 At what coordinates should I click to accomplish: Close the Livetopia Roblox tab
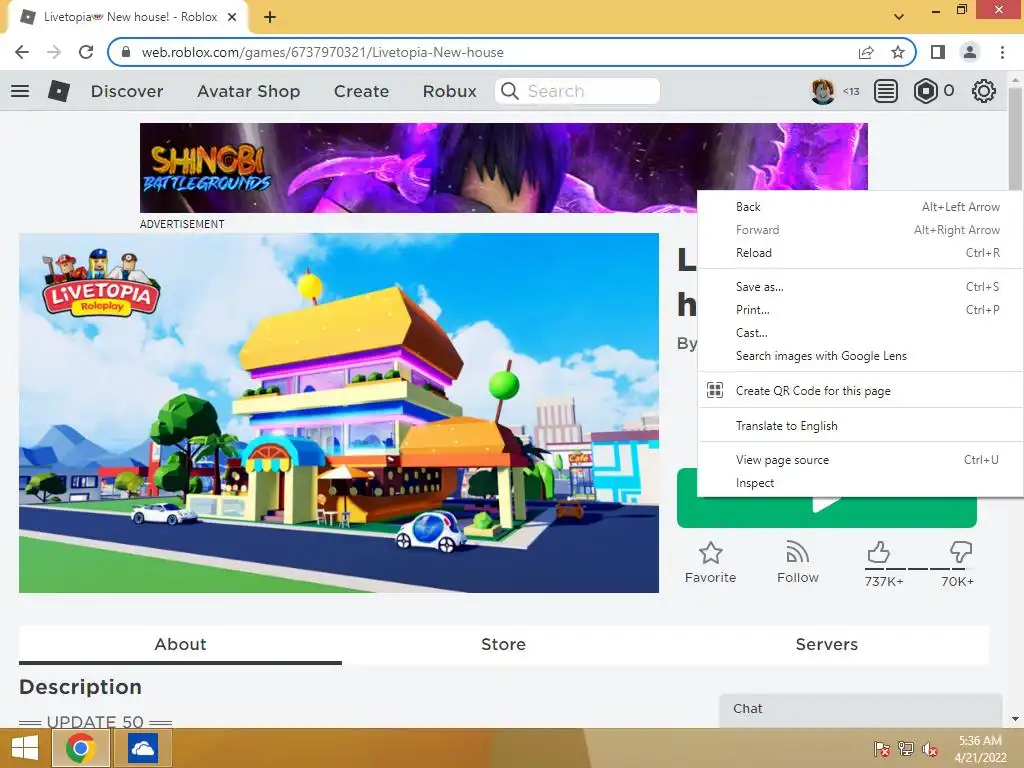point(232,17)
